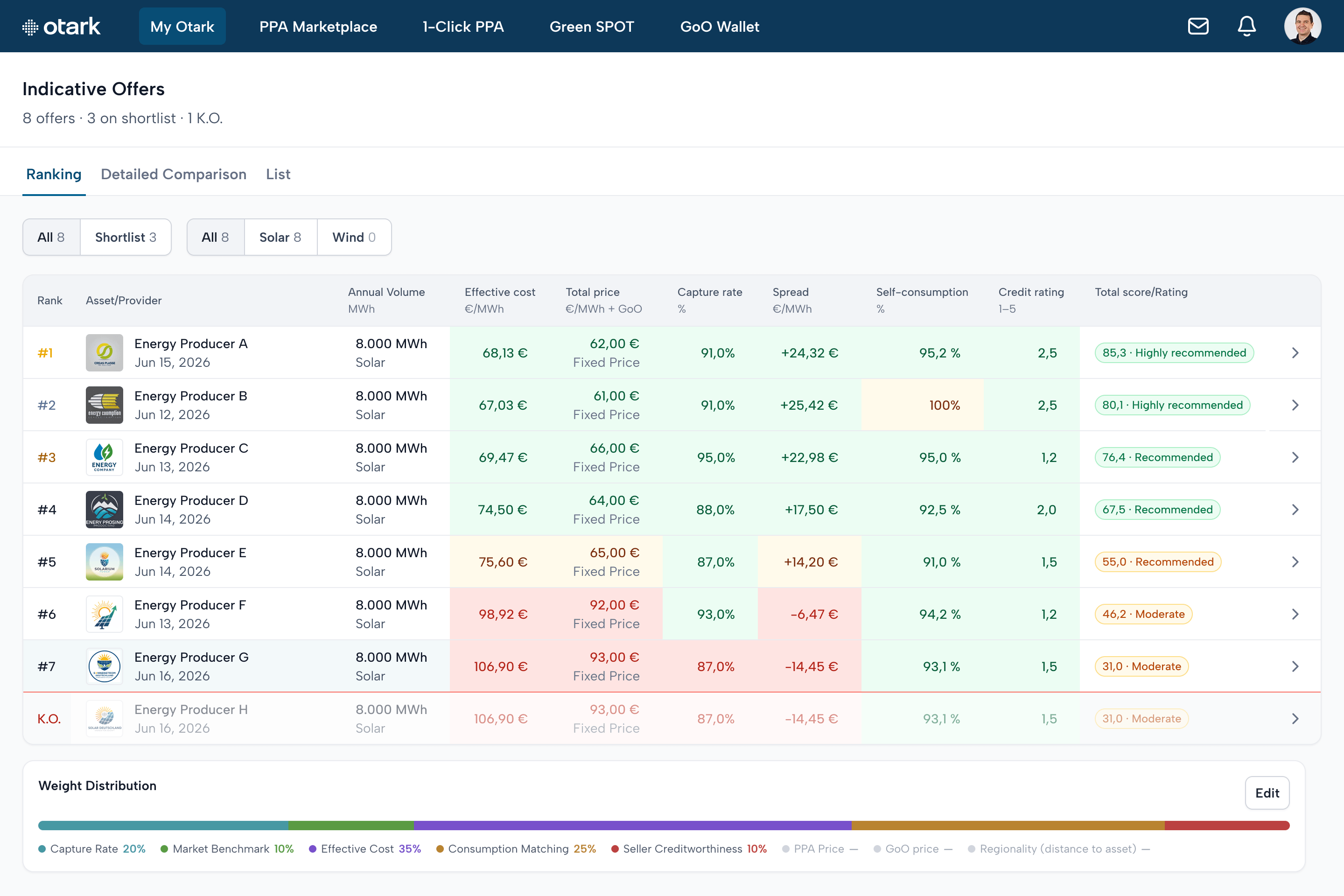Open the notifications bell
Screen dimensions: 1344x896
point(1246,26)
